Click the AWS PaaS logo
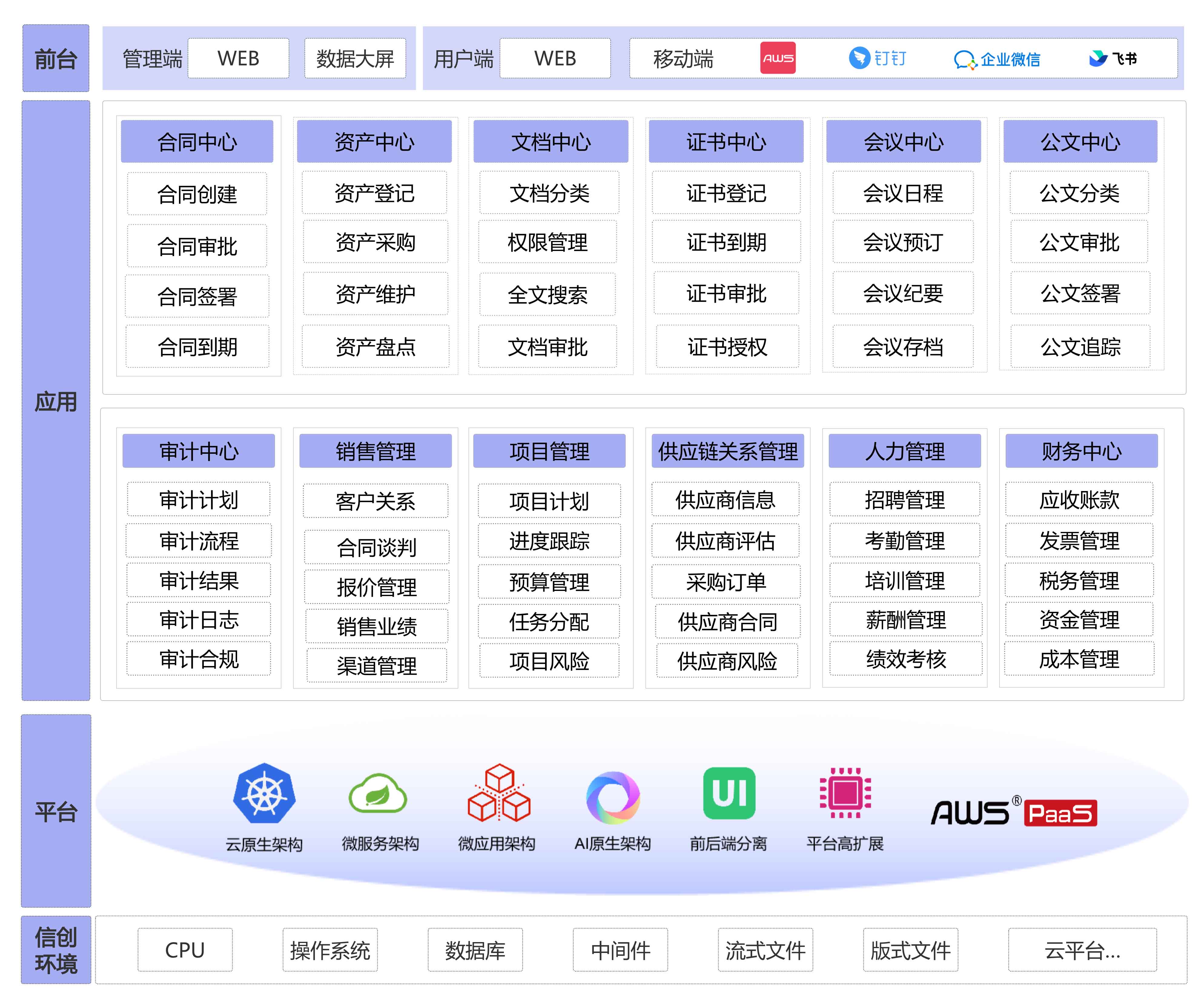This screenshot has width=1204, height=999. 1014,812
